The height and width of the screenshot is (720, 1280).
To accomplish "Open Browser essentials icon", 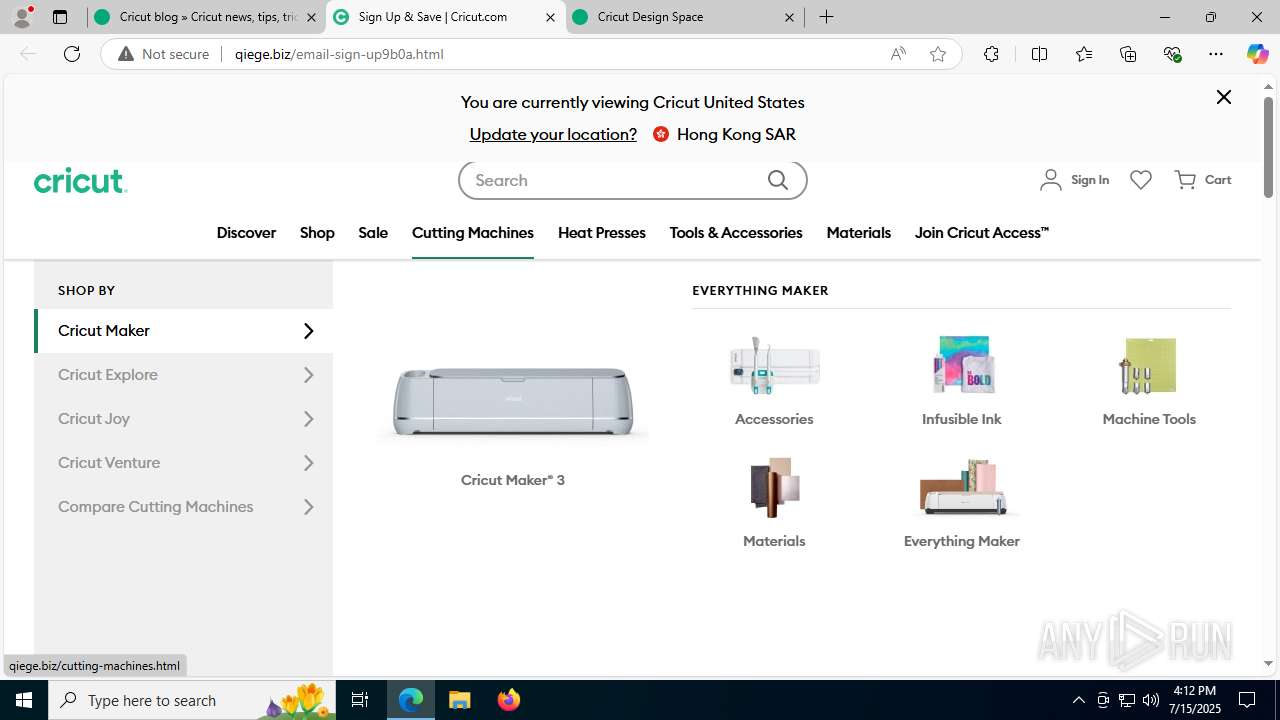I will (x=1172, y=54).
